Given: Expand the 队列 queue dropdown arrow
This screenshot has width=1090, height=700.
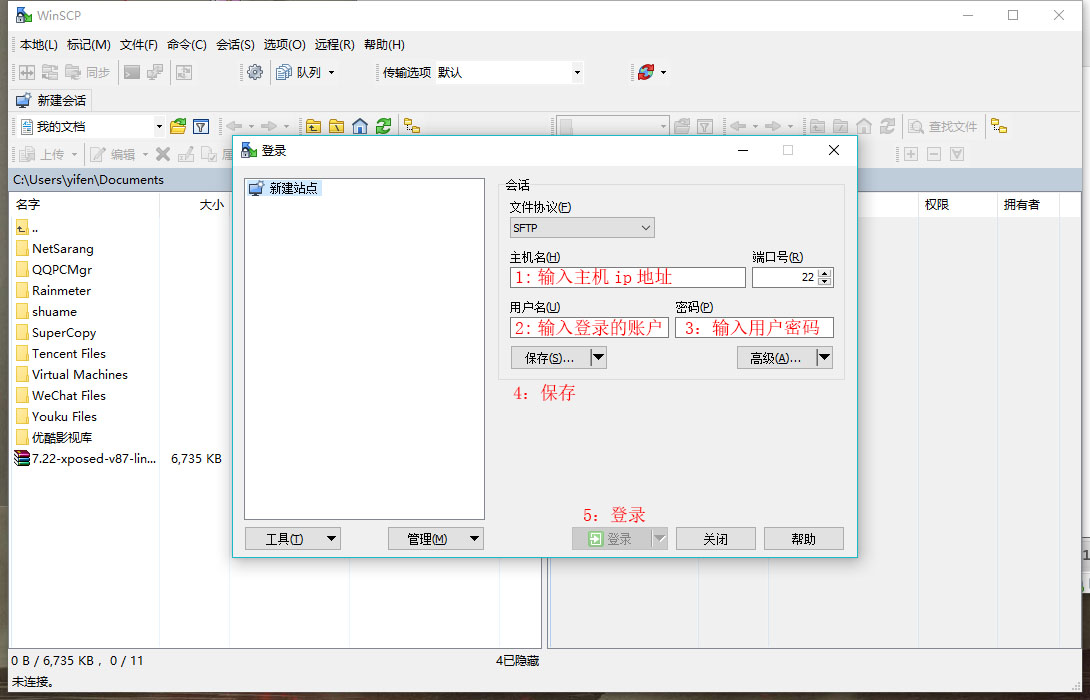Looking at the screenshot, I should (331, 72).
